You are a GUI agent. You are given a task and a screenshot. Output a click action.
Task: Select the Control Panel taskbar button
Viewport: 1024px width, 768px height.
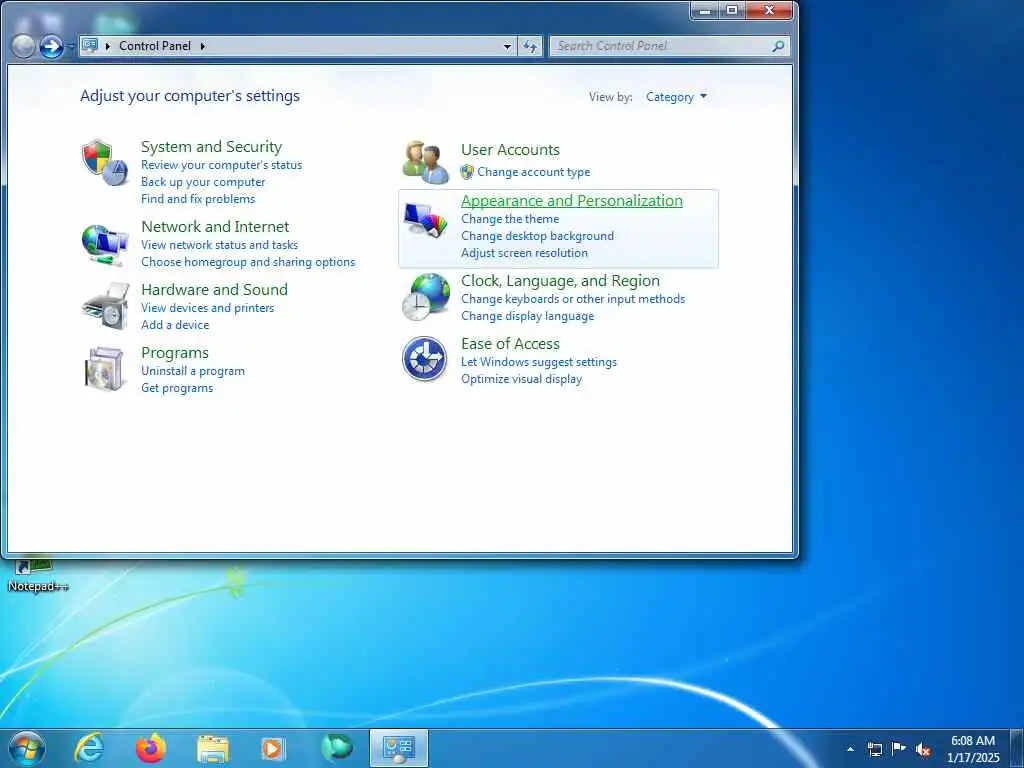click(399, 748)
